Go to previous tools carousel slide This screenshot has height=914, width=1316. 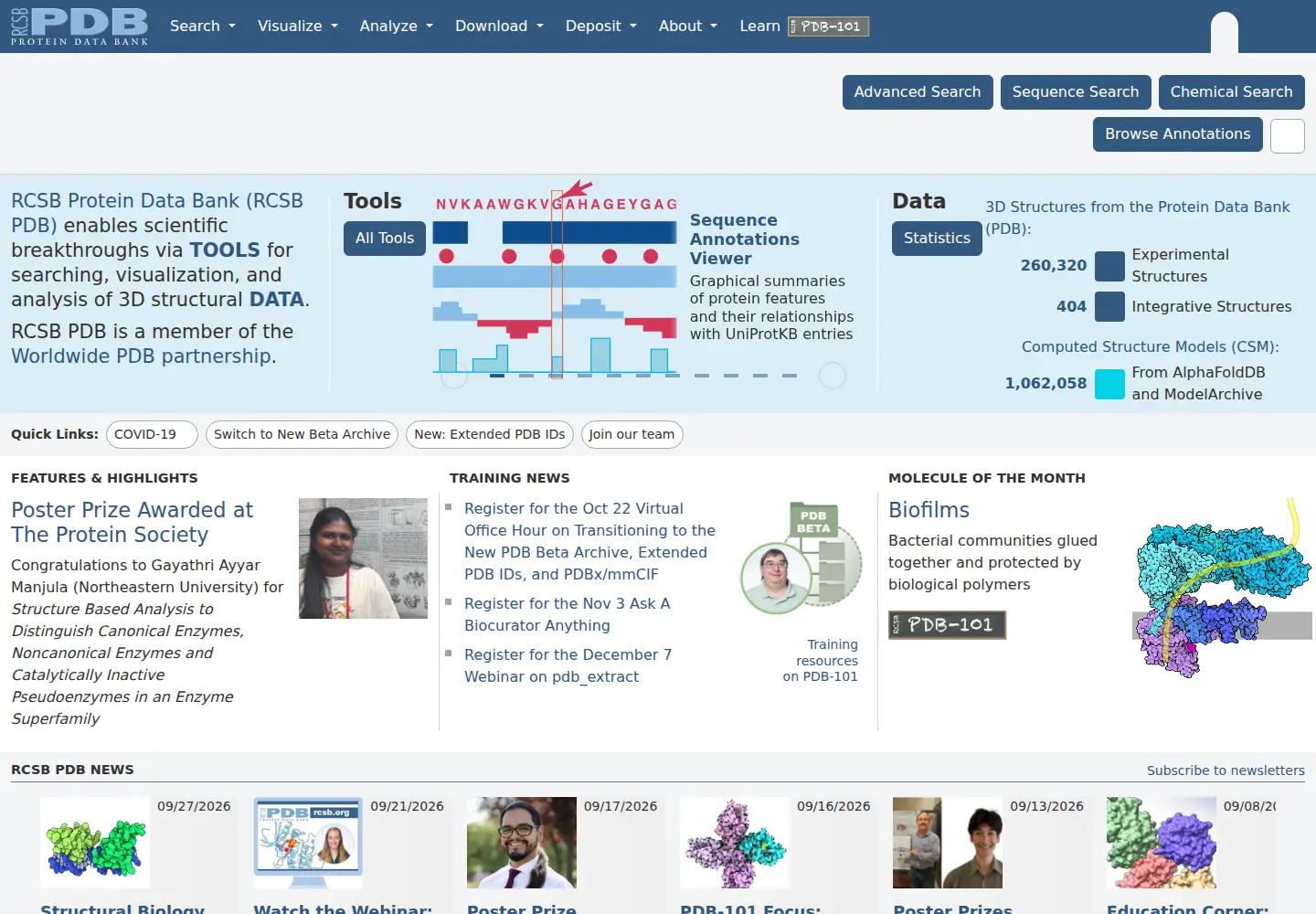tap(454, 376)
